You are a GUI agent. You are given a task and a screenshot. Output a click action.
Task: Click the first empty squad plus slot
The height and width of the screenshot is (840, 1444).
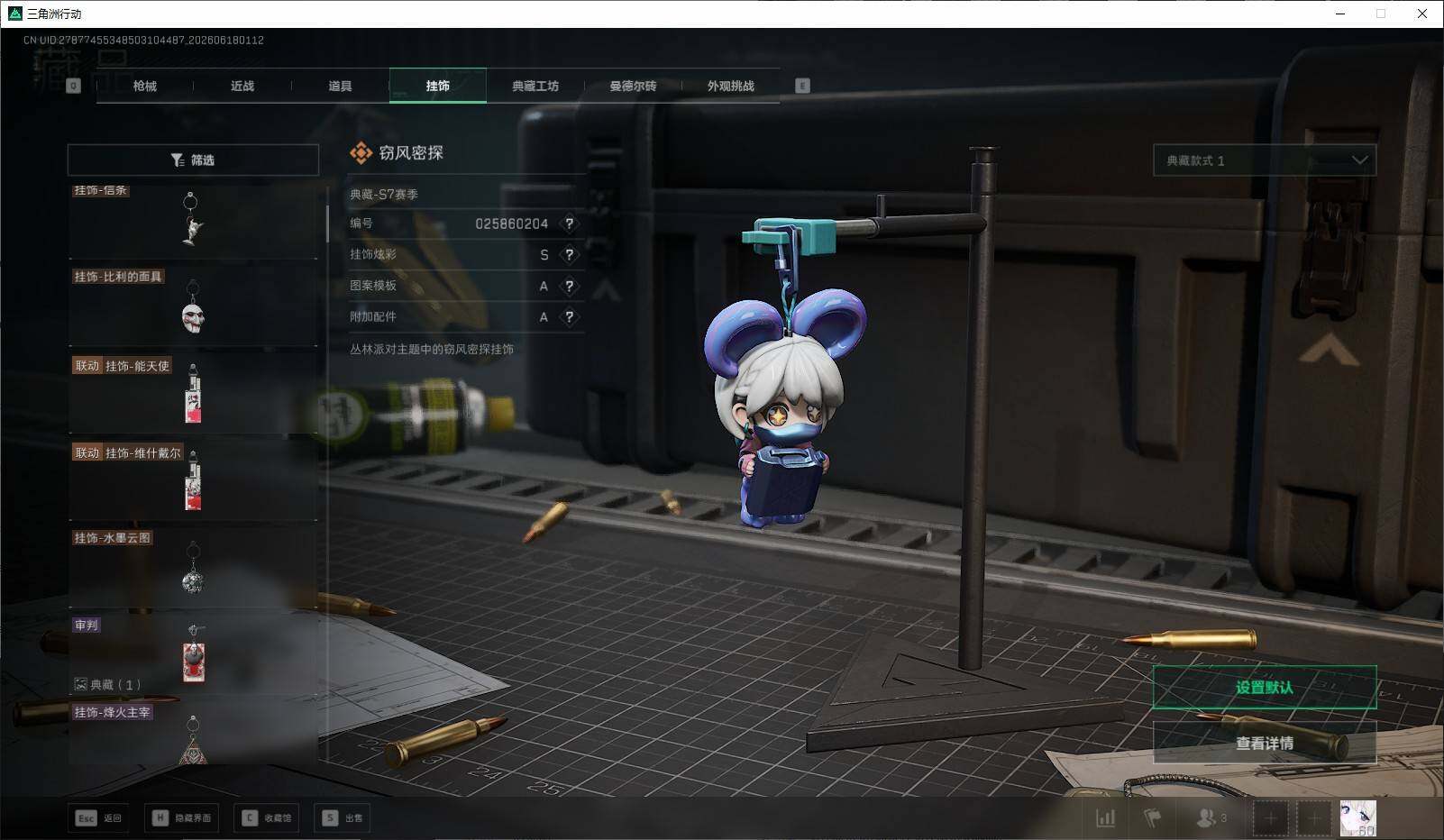1270,818
